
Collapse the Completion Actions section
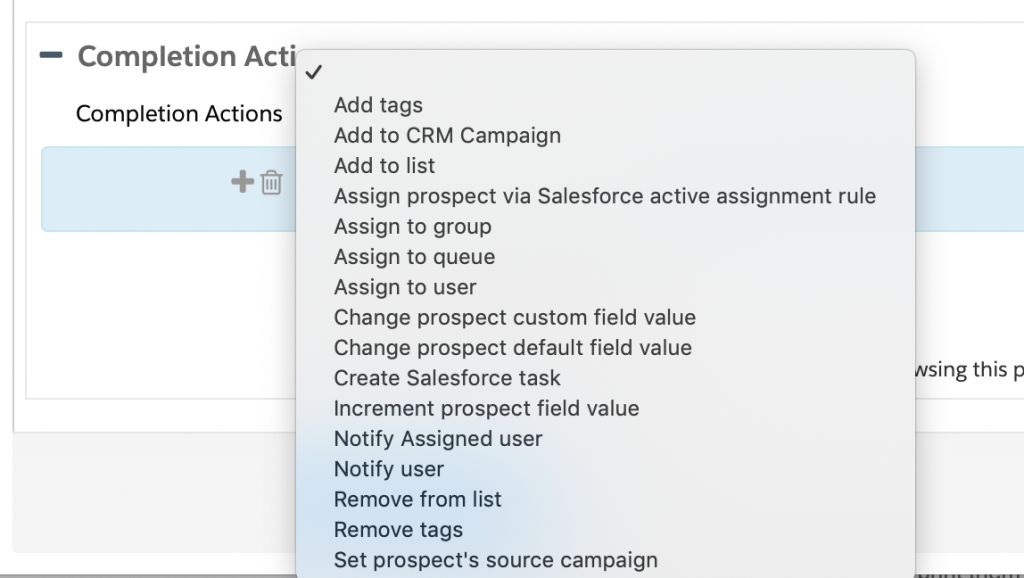(x=50, y=56)
